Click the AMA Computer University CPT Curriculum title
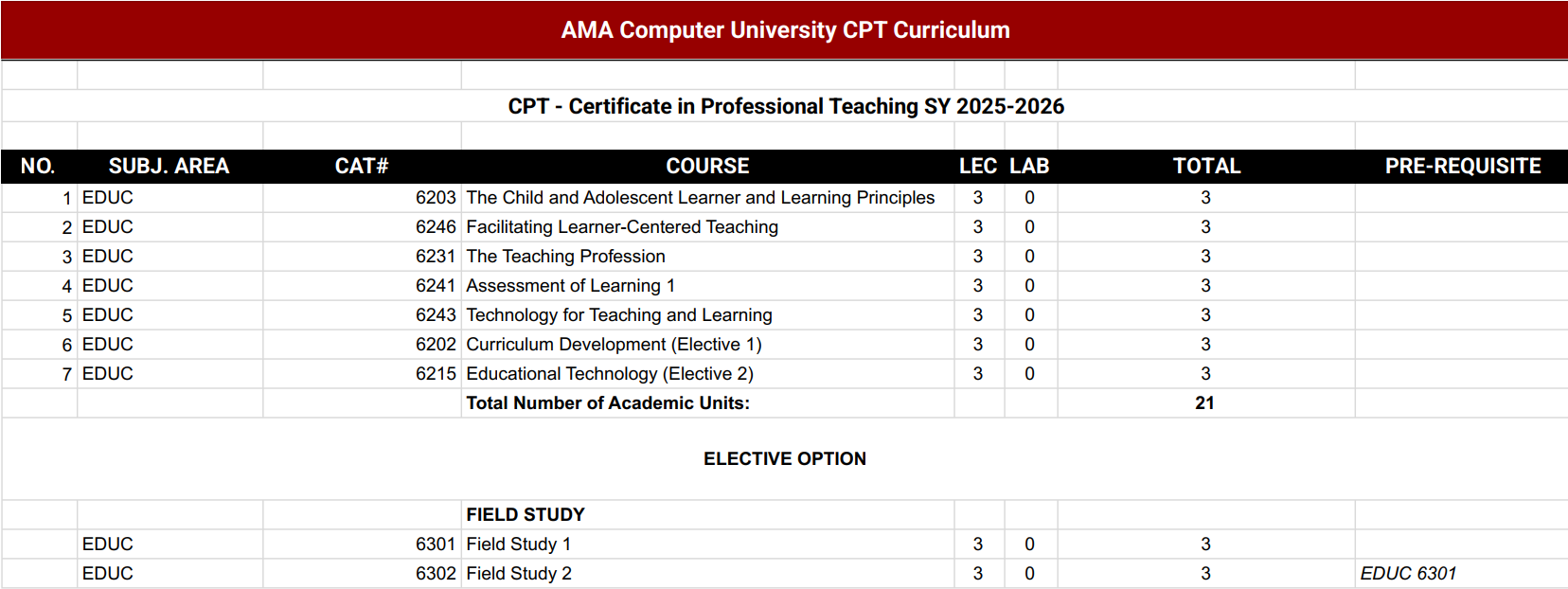 (785, 30)
